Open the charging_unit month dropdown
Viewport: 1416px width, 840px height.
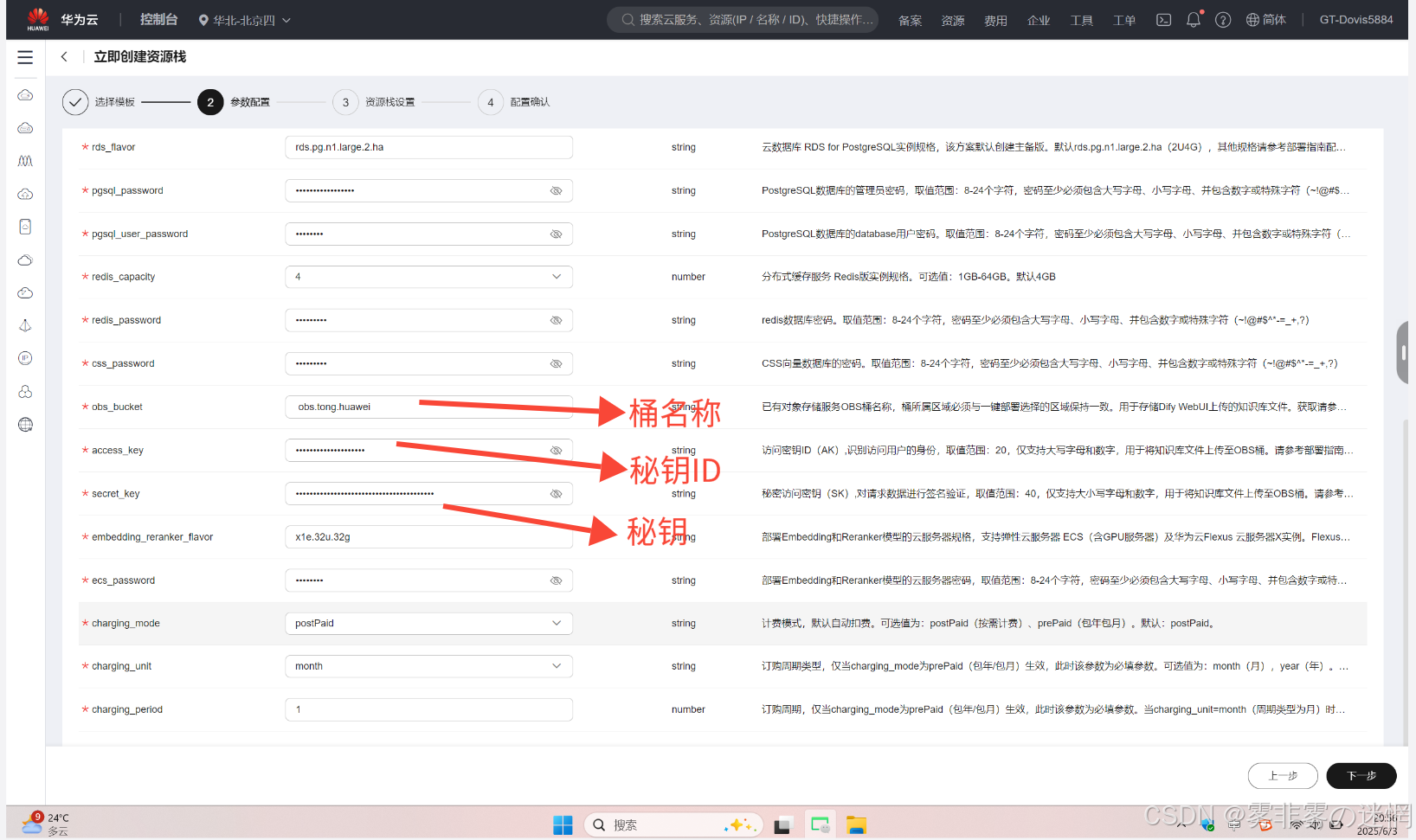[x=556, y=666]
